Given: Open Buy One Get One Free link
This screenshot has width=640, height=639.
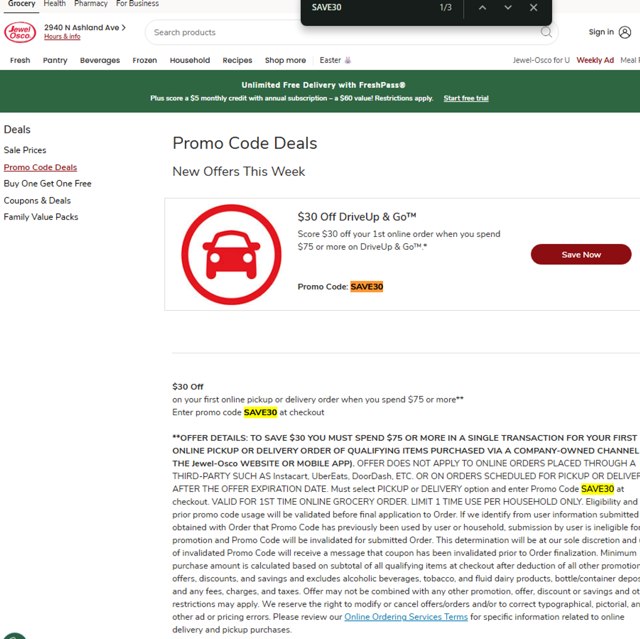Looking at the screenshot, I should click(47, 184).
